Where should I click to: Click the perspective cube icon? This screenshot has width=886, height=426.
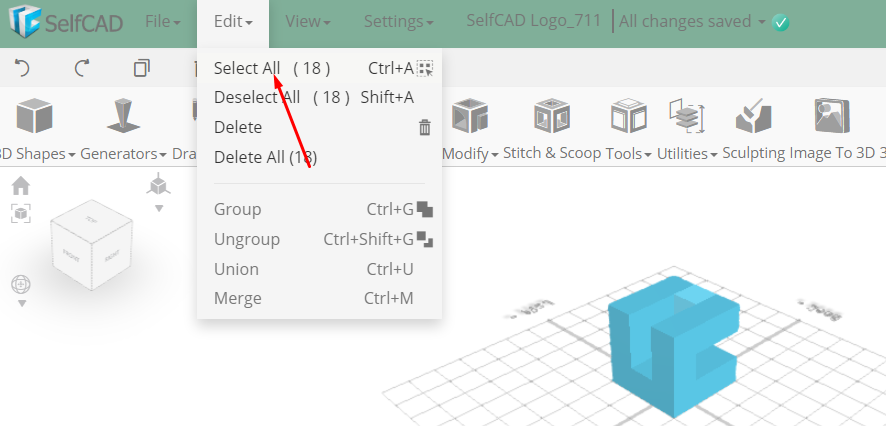[x=158, y=184]
